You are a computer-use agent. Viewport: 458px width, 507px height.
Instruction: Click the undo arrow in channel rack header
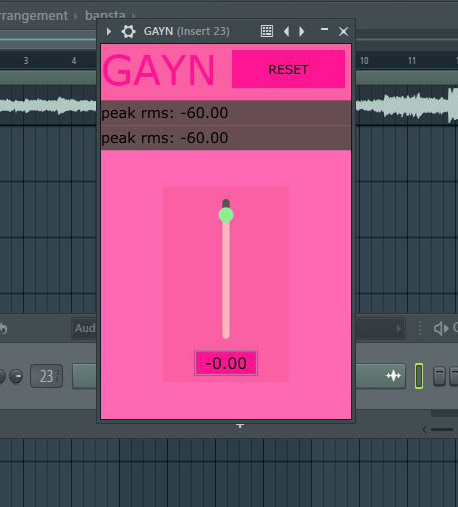click(x=3, y=329)
